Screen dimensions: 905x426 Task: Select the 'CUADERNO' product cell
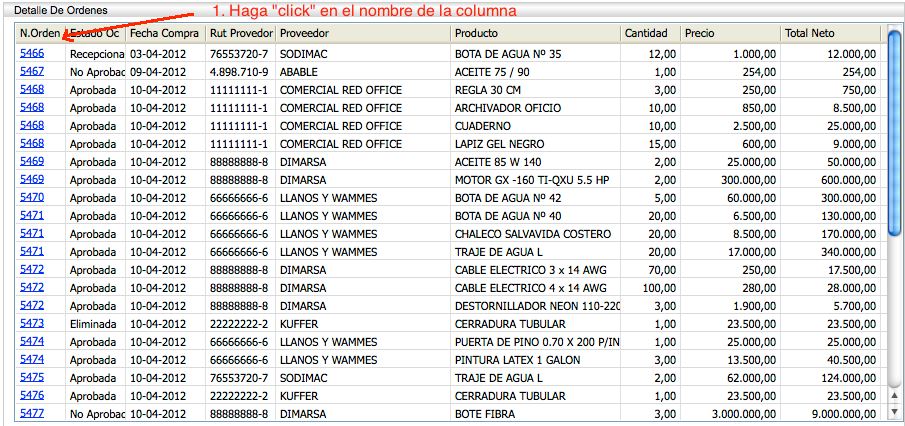[536, 126]
